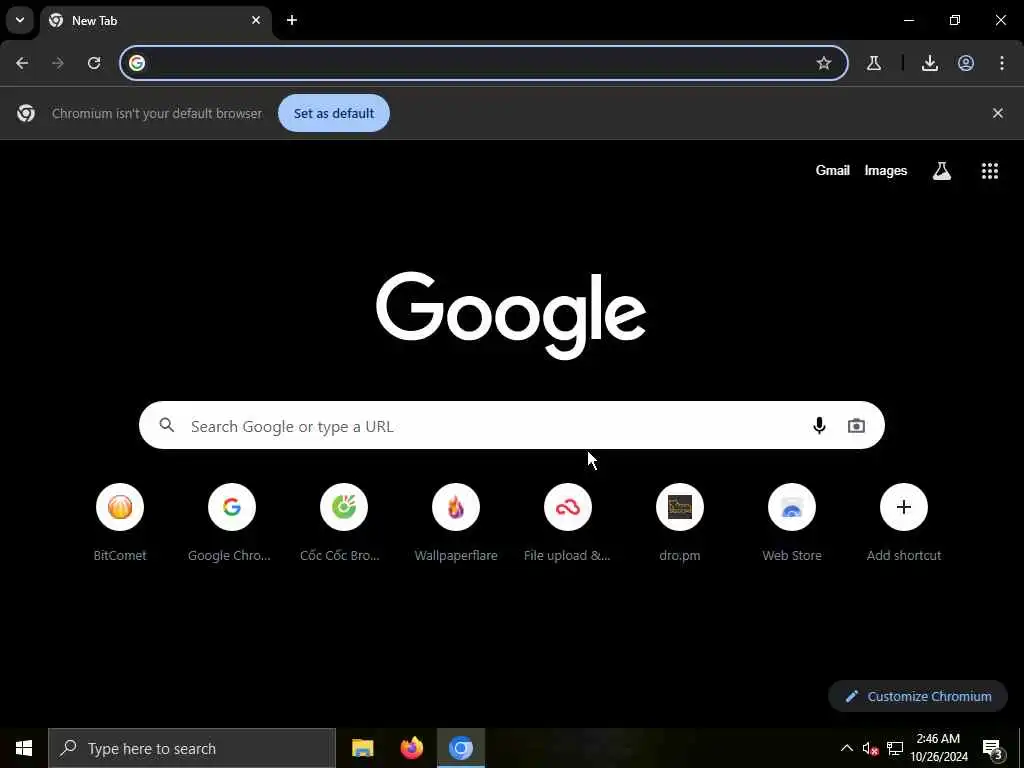
Task: Minimize the Chromium window
Action: click(x=909, y=20)
